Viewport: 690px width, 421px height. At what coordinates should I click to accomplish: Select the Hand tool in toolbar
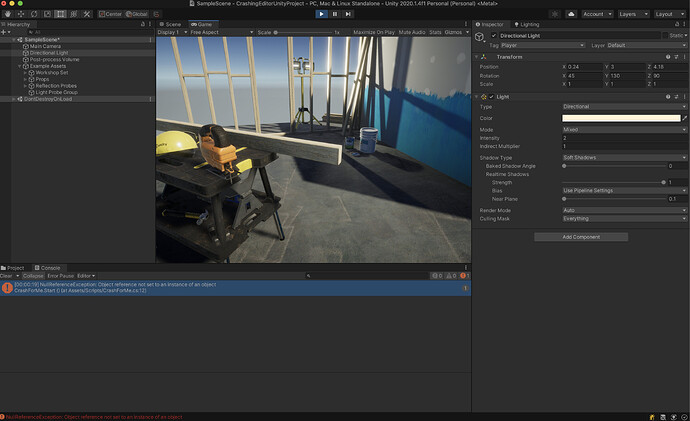pyautogui.click(x=7, y=14)
